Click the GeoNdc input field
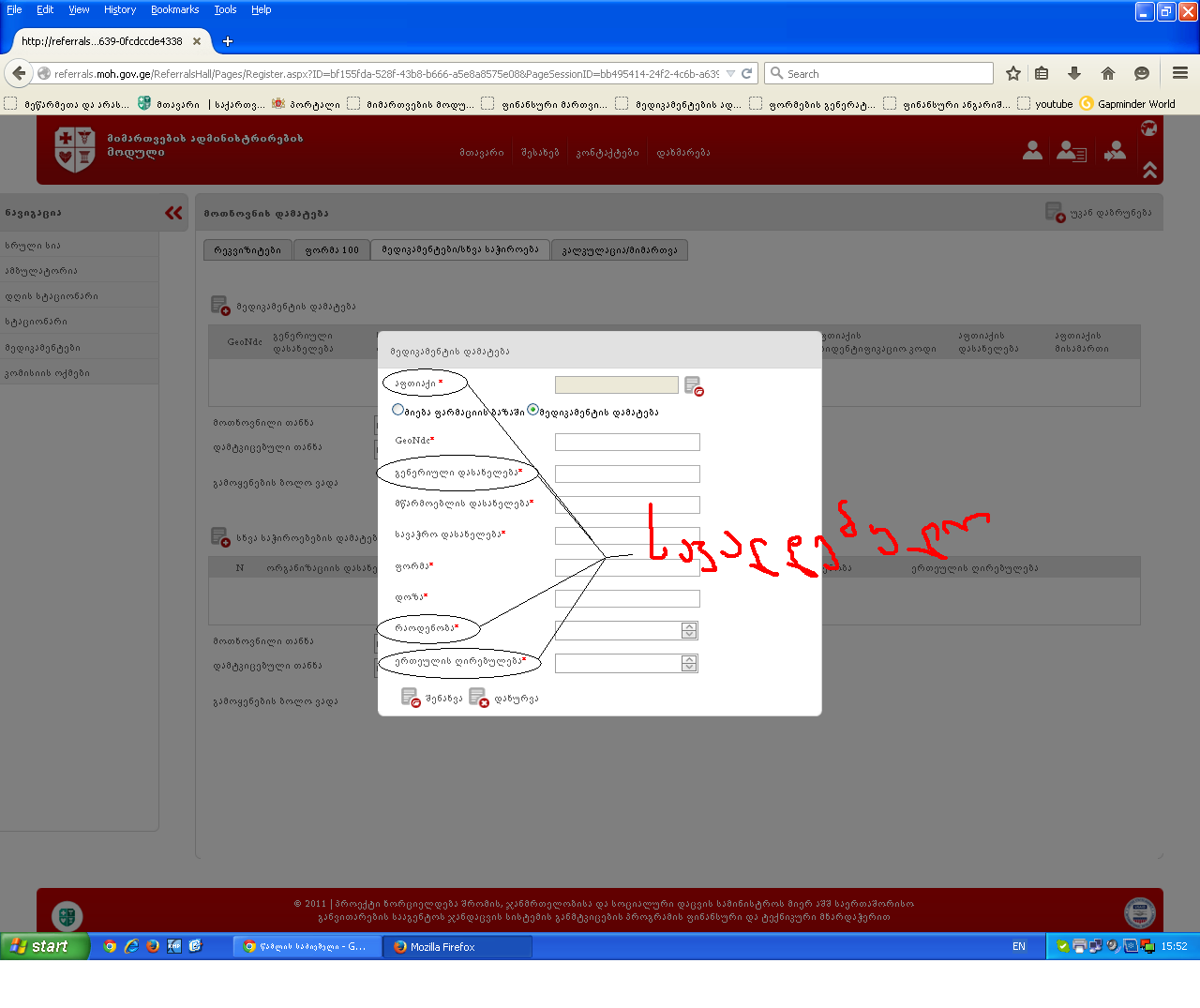 click(627, 442)
